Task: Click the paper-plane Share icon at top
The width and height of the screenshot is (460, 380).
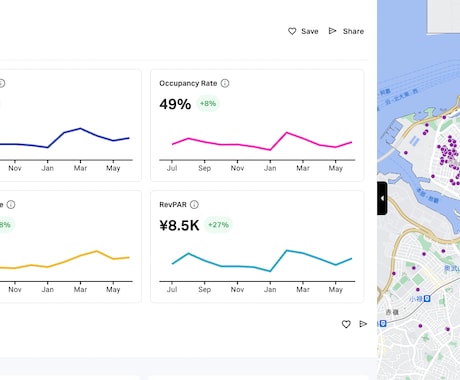Action: 332,31
